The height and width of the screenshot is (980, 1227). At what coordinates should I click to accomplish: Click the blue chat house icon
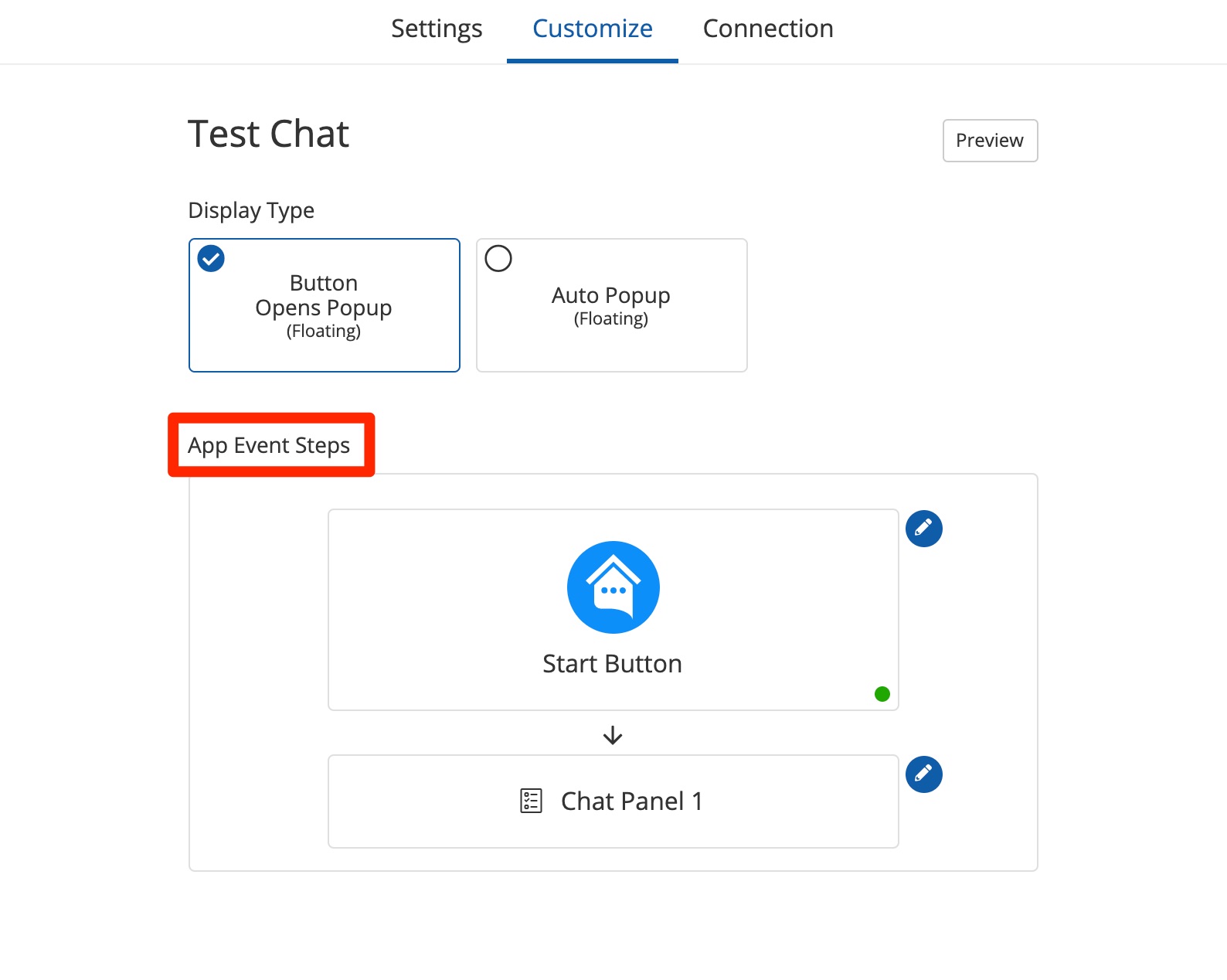click(613, 587)
